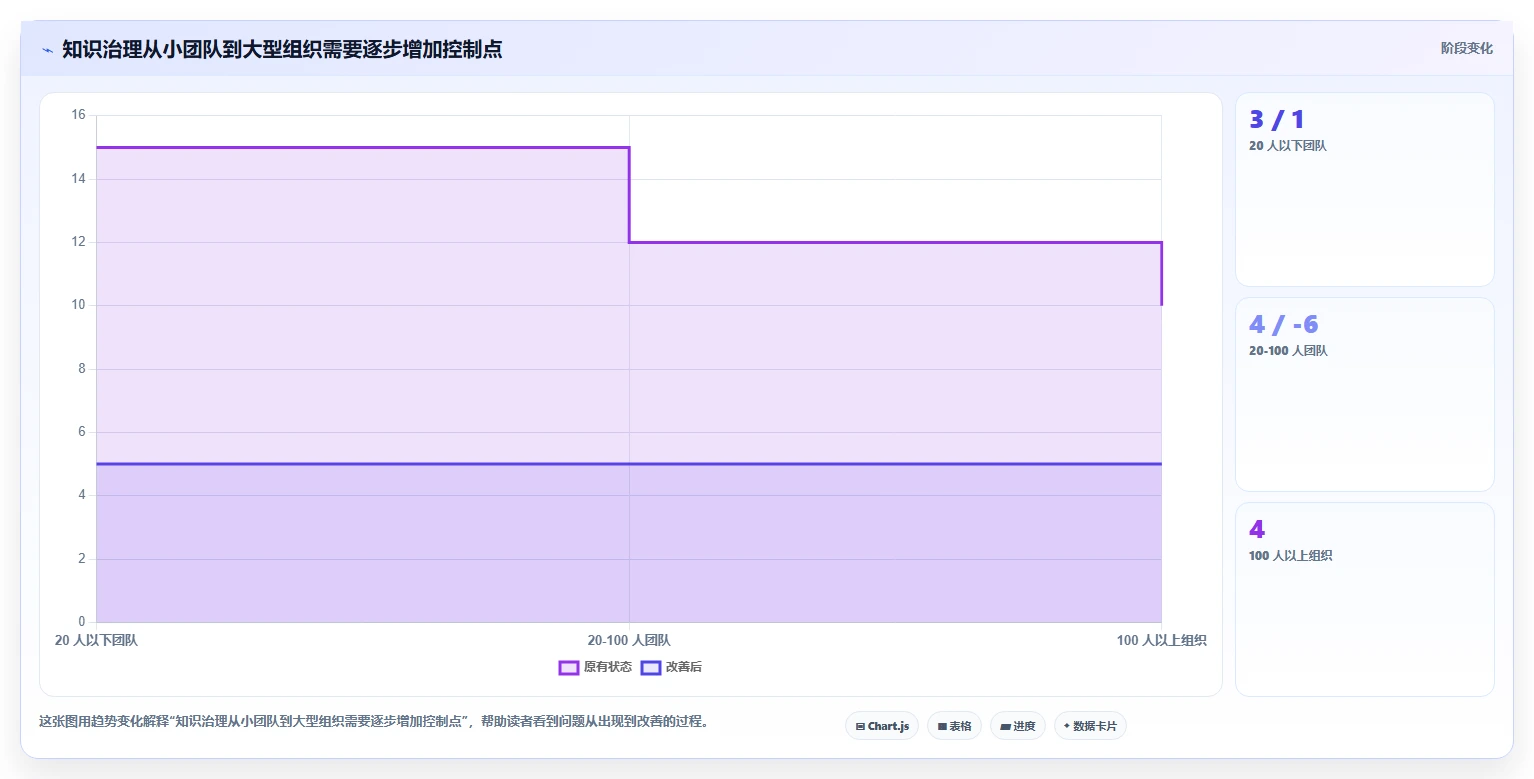Image resolution: width=1534 pixels, height=779 pixels.
Task: Click the 阶段变化 label in the header
Action: (x=1467, y=48)
